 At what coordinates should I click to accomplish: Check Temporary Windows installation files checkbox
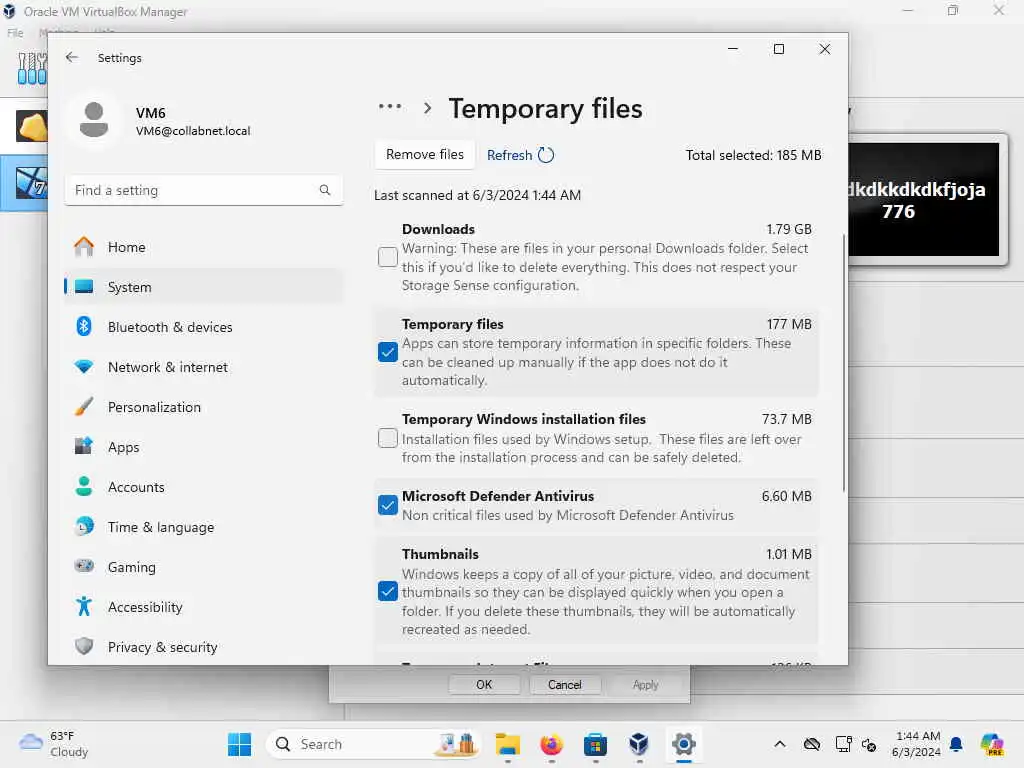click(388, 438)
